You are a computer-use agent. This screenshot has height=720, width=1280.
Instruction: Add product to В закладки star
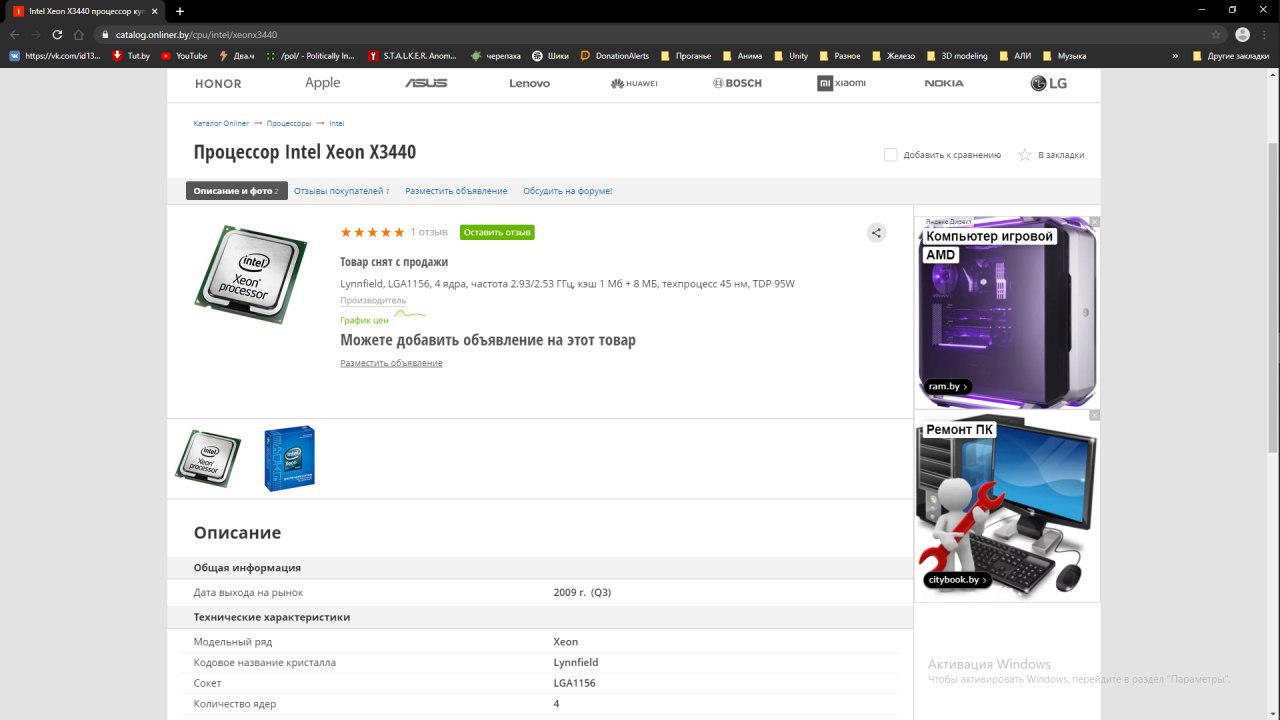click(x=1024, y=155)
